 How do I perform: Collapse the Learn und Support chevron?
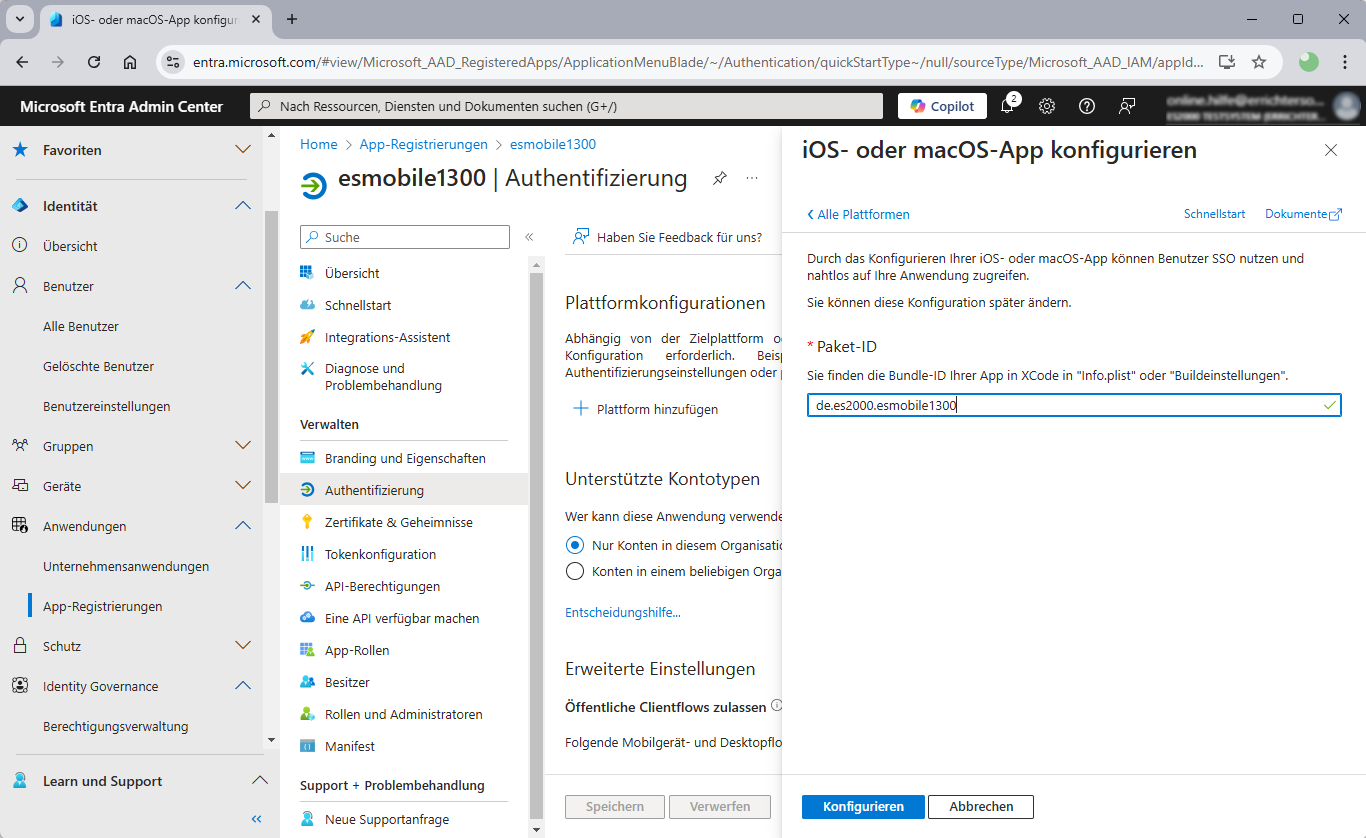pos(259,781)
